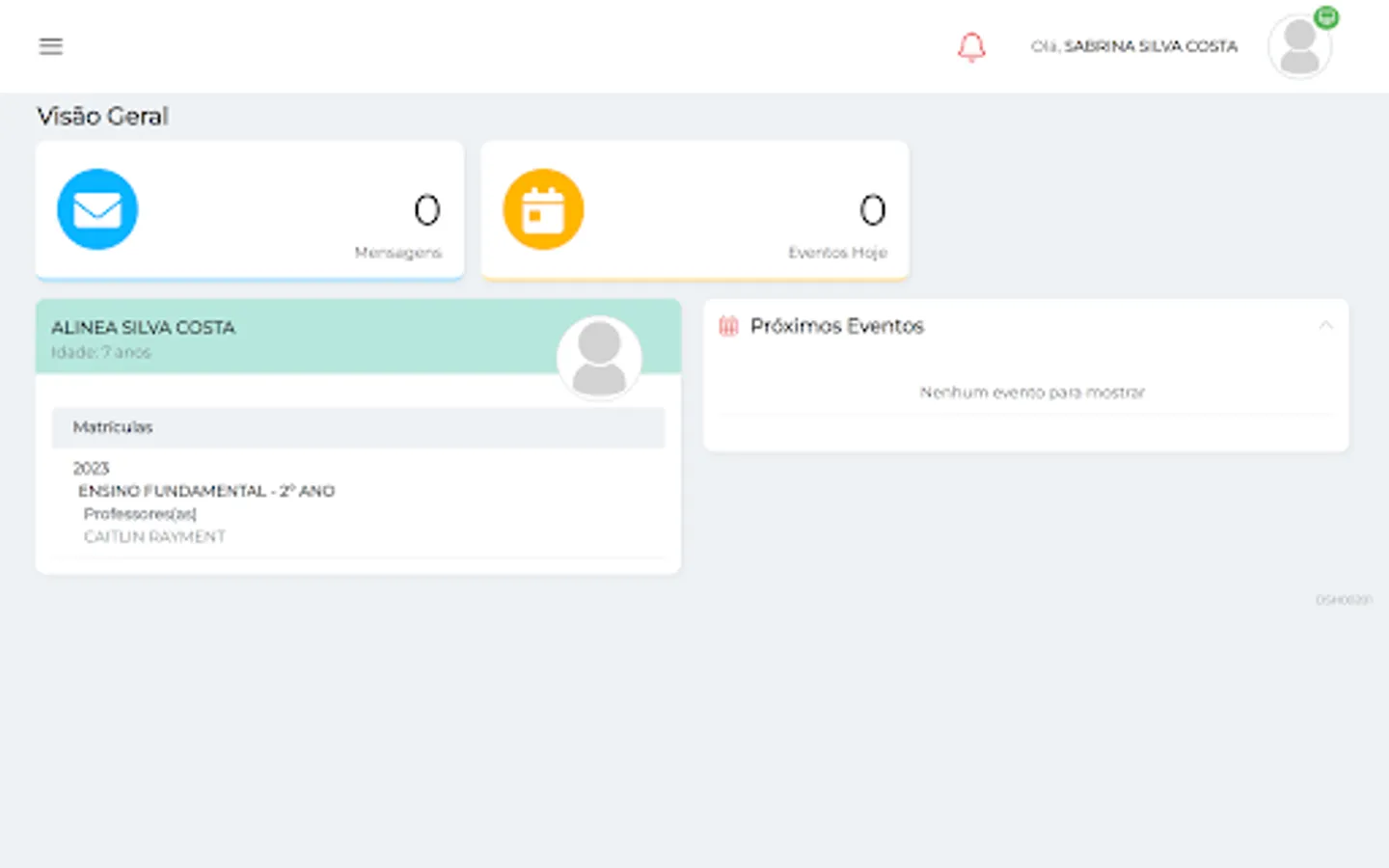Click the 2023 enrollment year

(x=91, y=468)
